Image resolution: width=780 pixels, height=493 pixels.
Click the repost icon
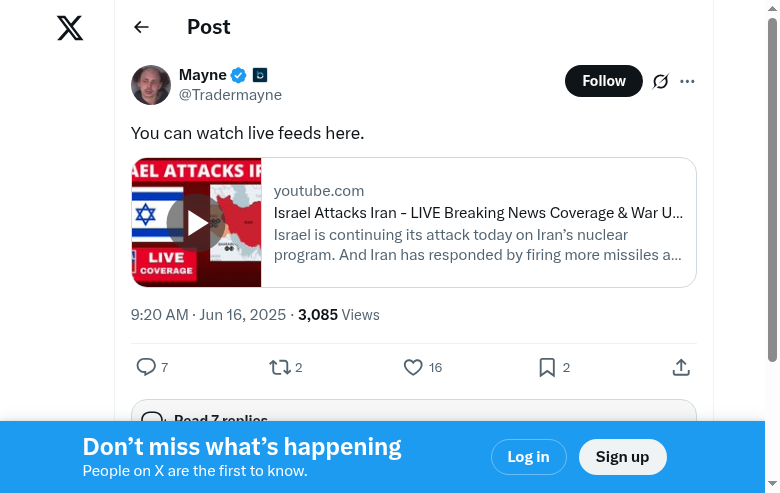pyautogui.click(x=280, y=367)
